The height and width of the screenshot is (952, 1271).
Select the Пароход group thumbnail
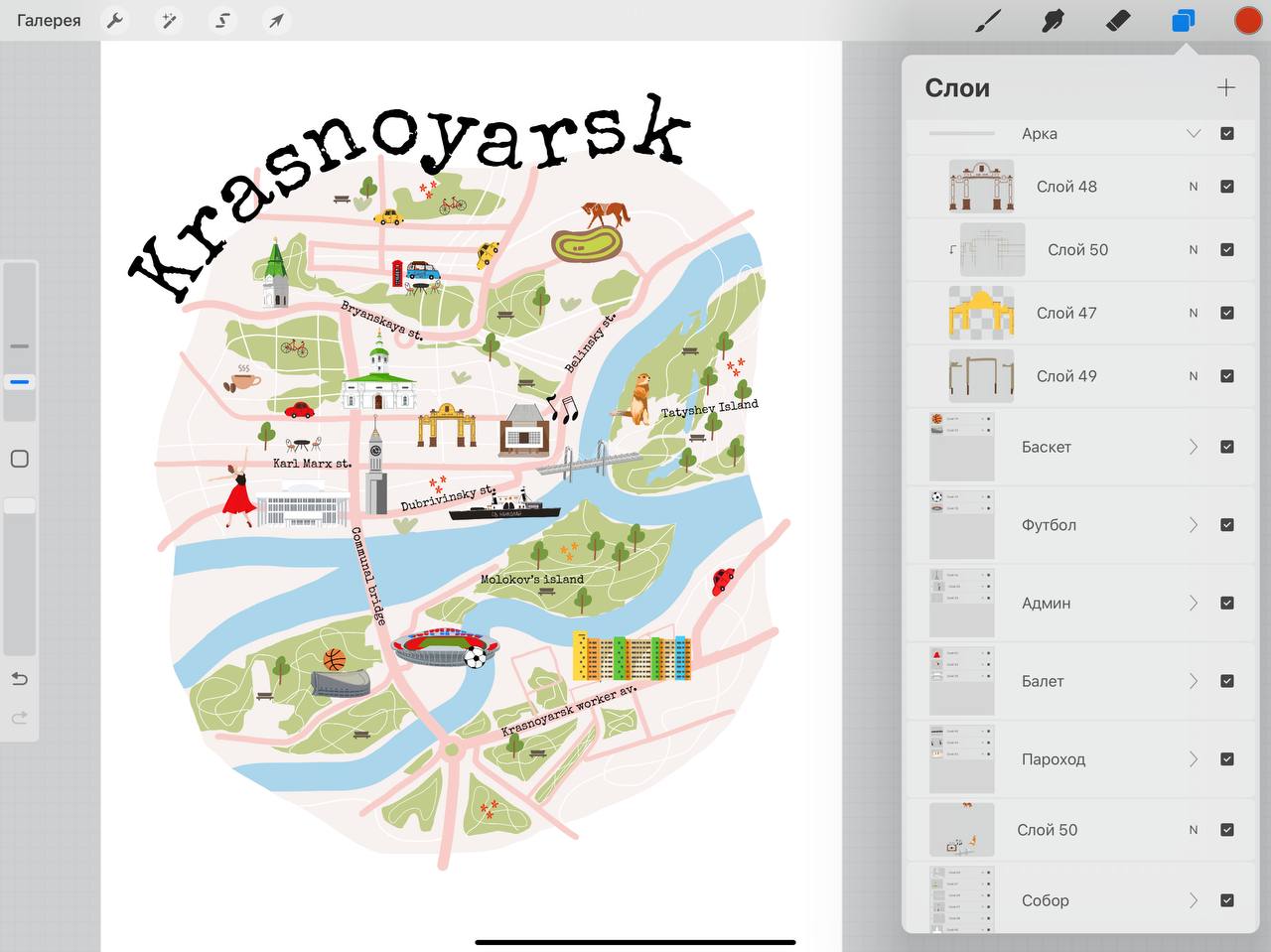click(961, 759)
